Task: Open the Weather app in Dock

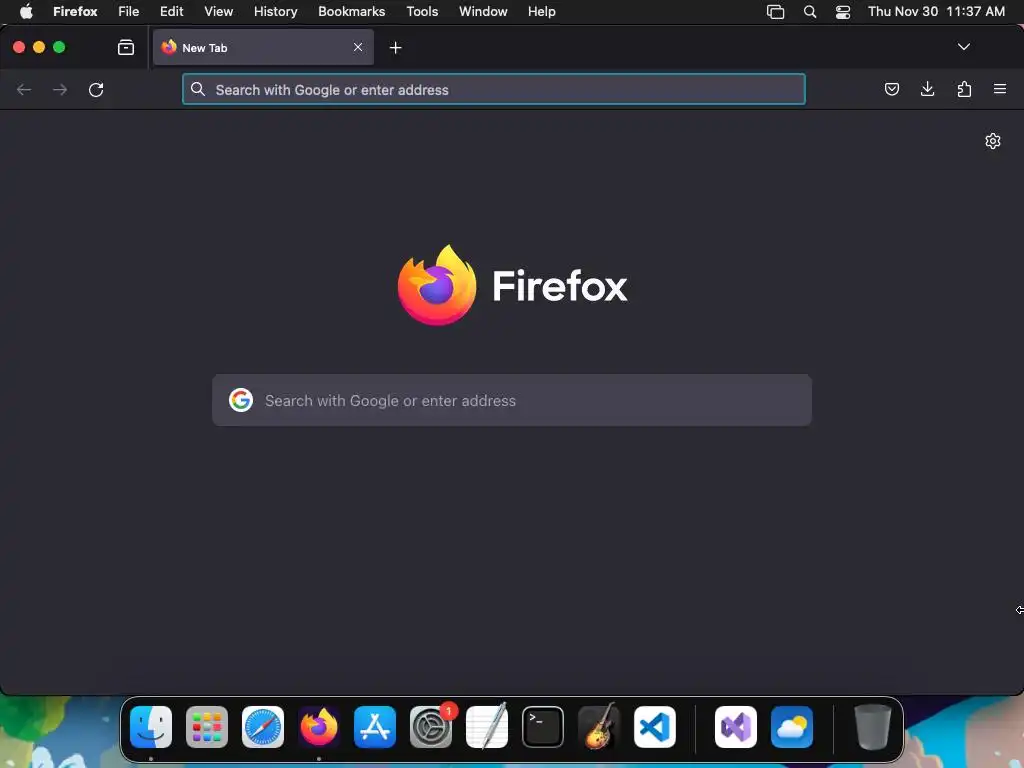Action: coord(792,726)
